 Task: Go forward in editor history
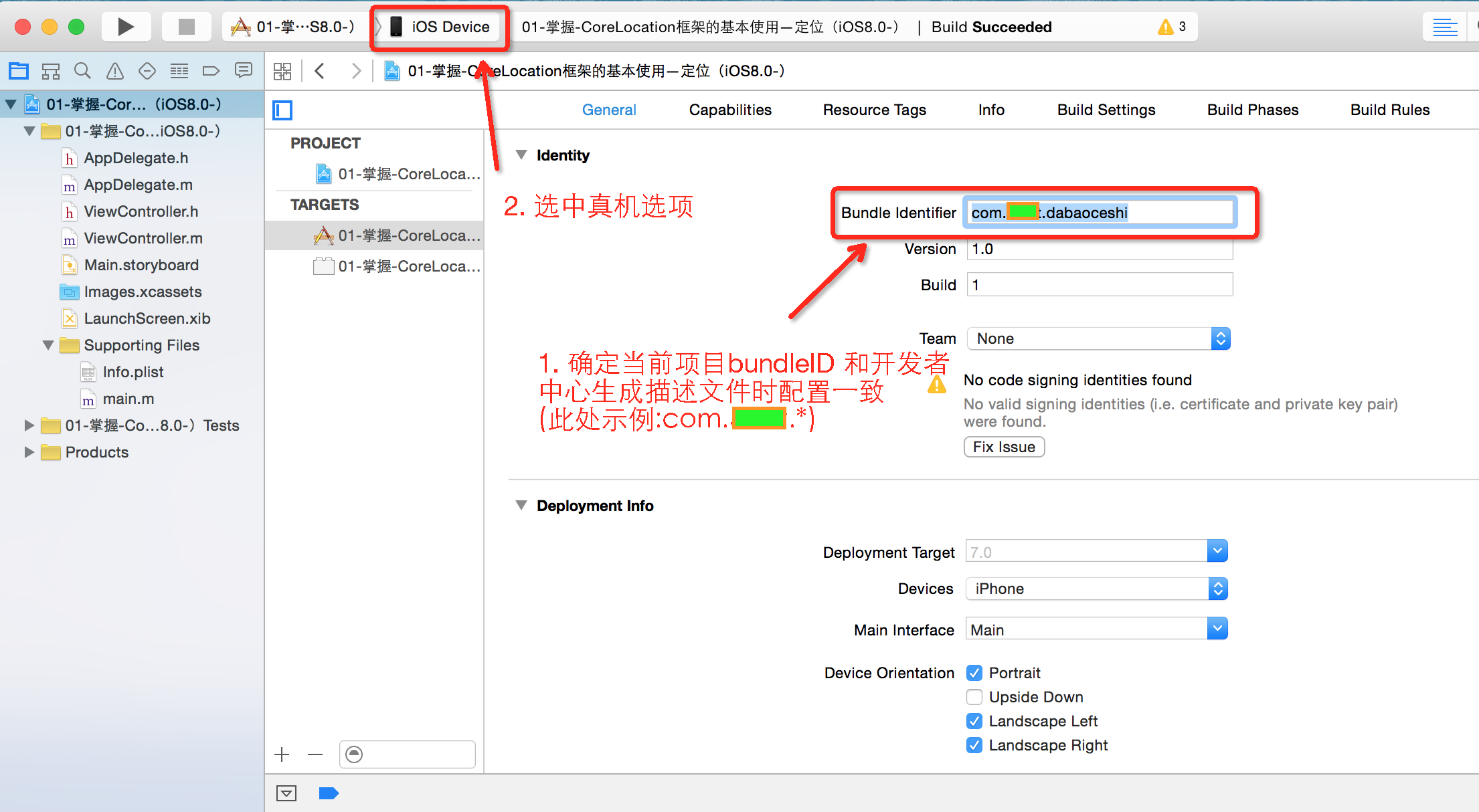(x=356, y=71)
